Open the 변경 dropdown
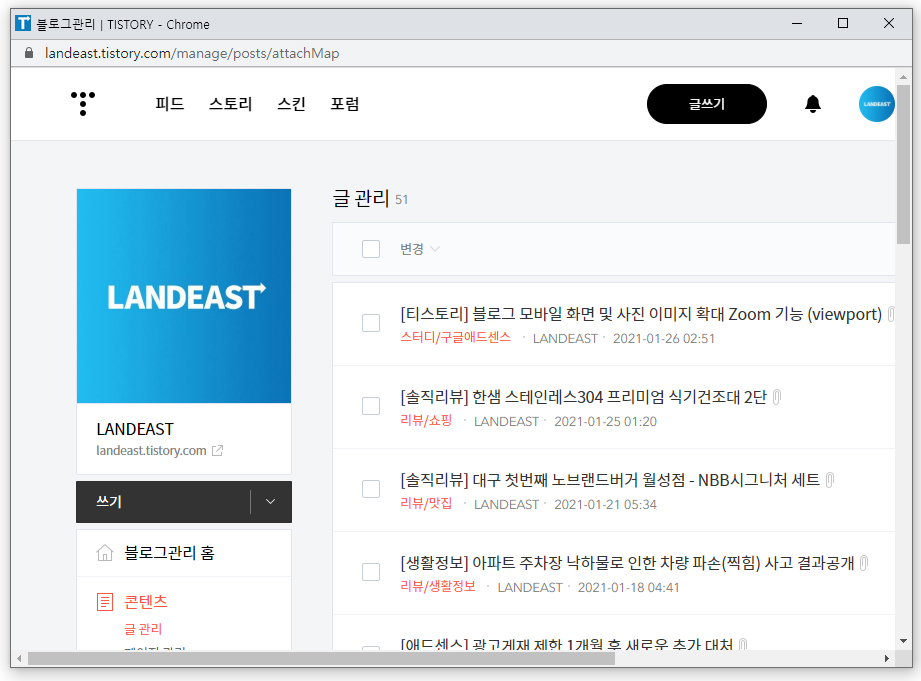 point(419,249)
